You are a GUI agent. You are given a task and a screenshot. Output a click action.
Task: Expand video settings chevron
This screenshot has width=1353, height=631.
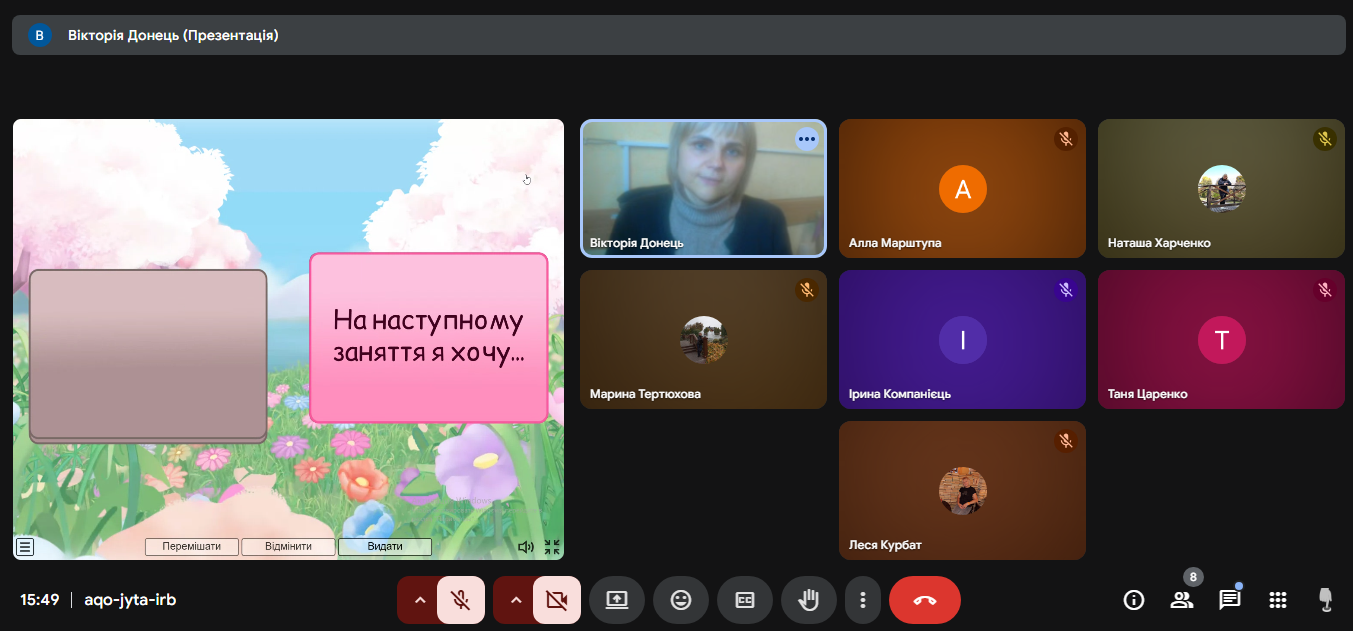(x=516, y=600)
